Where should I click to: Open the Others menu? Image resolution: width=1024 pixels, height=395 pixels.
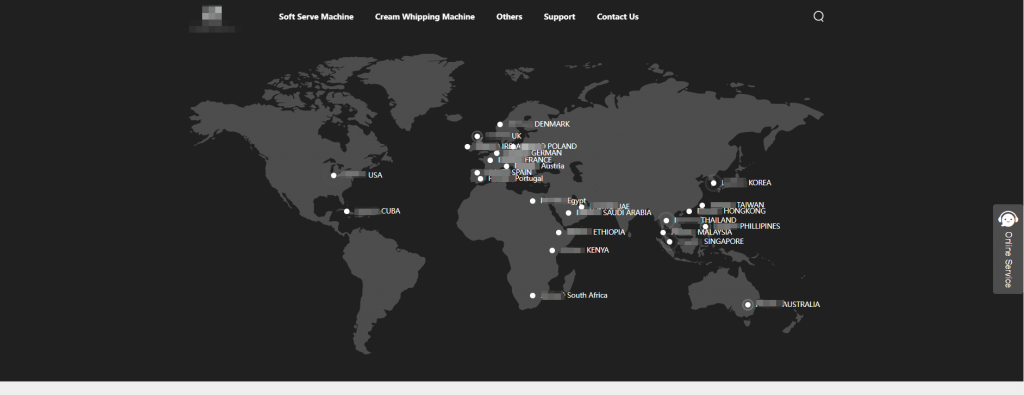(x=509, y=17)
